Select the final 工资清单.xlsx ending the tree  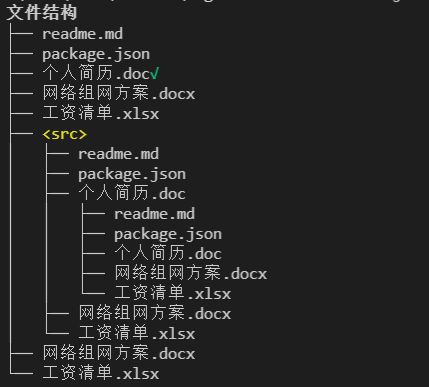click(101, 373)
